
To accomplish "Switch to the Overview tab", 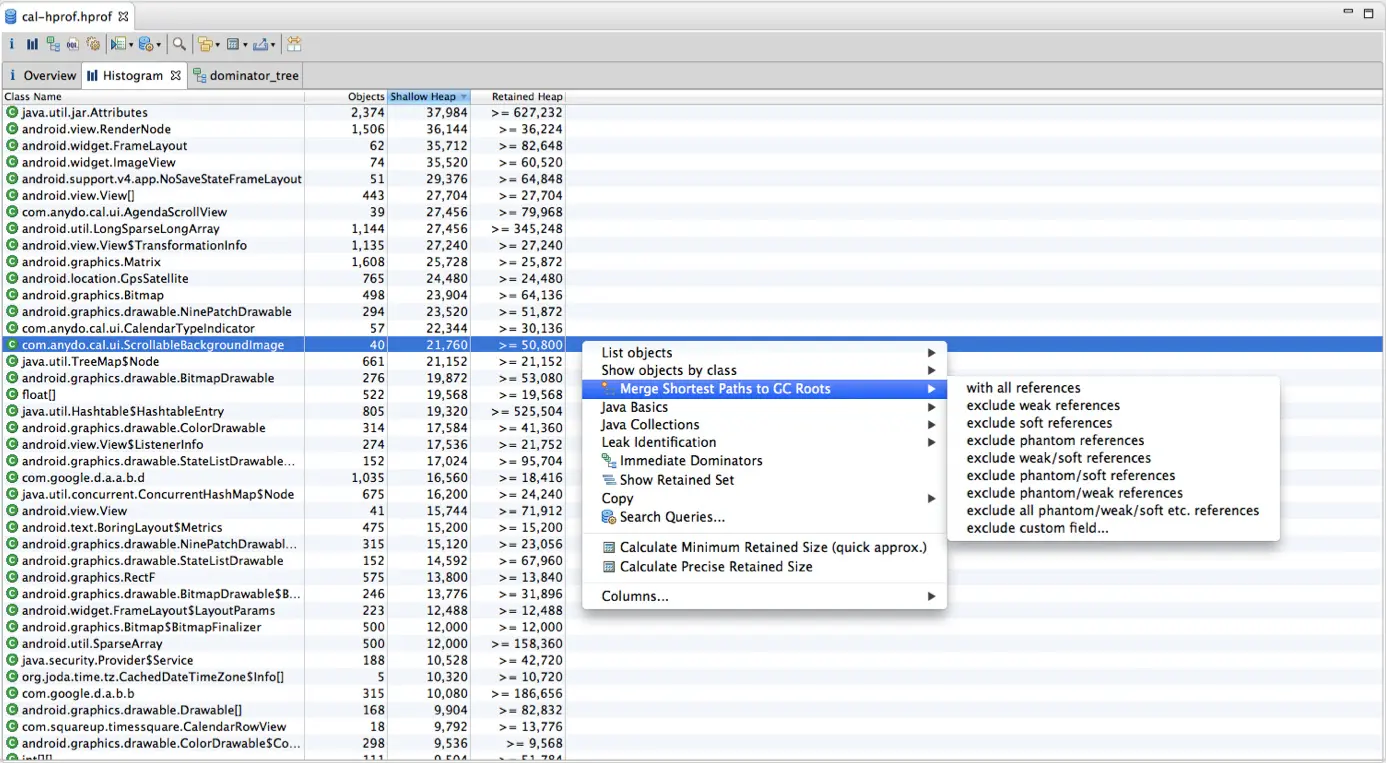I will [x=41, y=75].
